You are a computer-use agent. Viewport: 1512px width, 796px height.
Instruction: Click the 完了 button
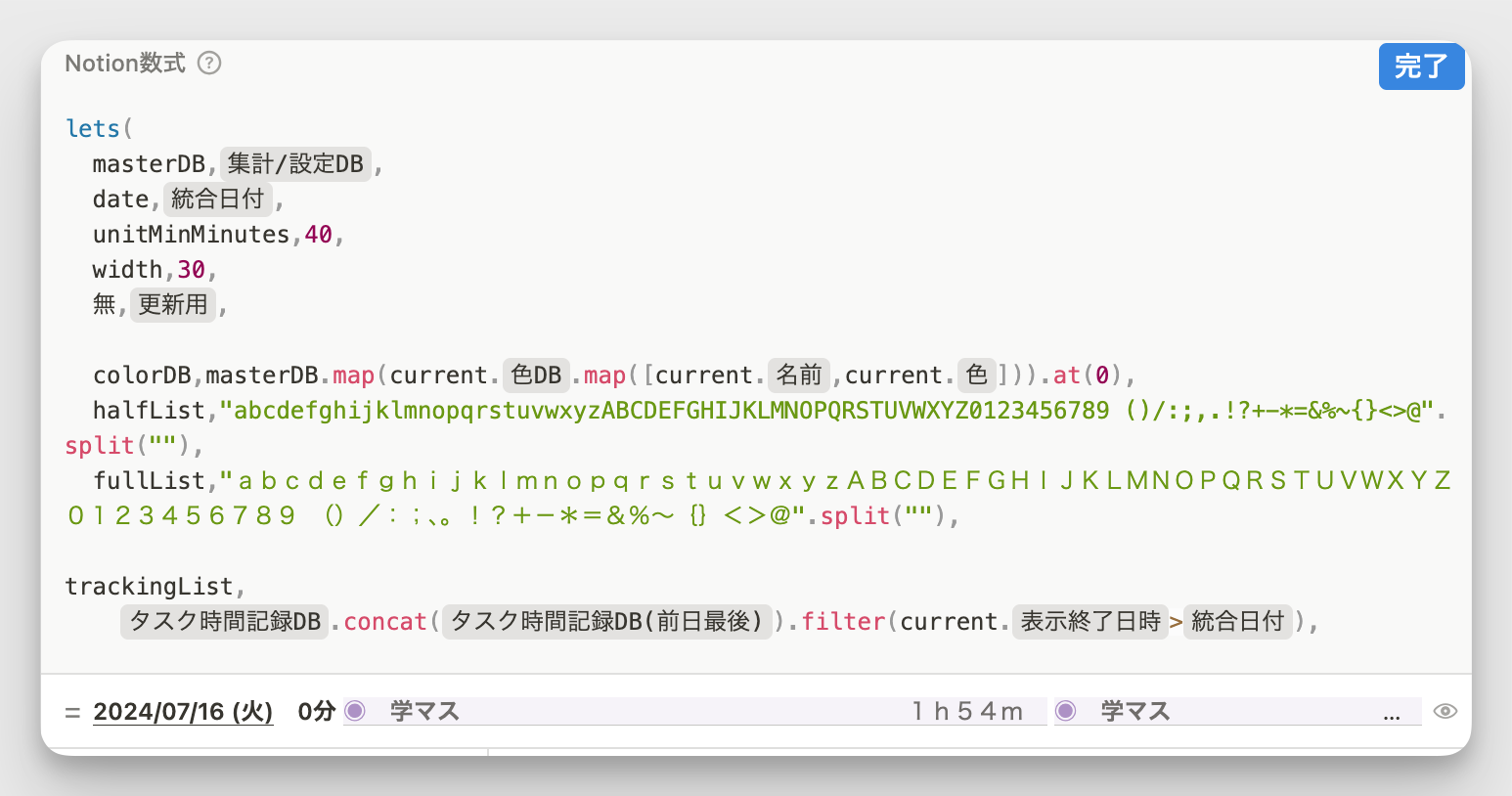(x=1421, y=66)
